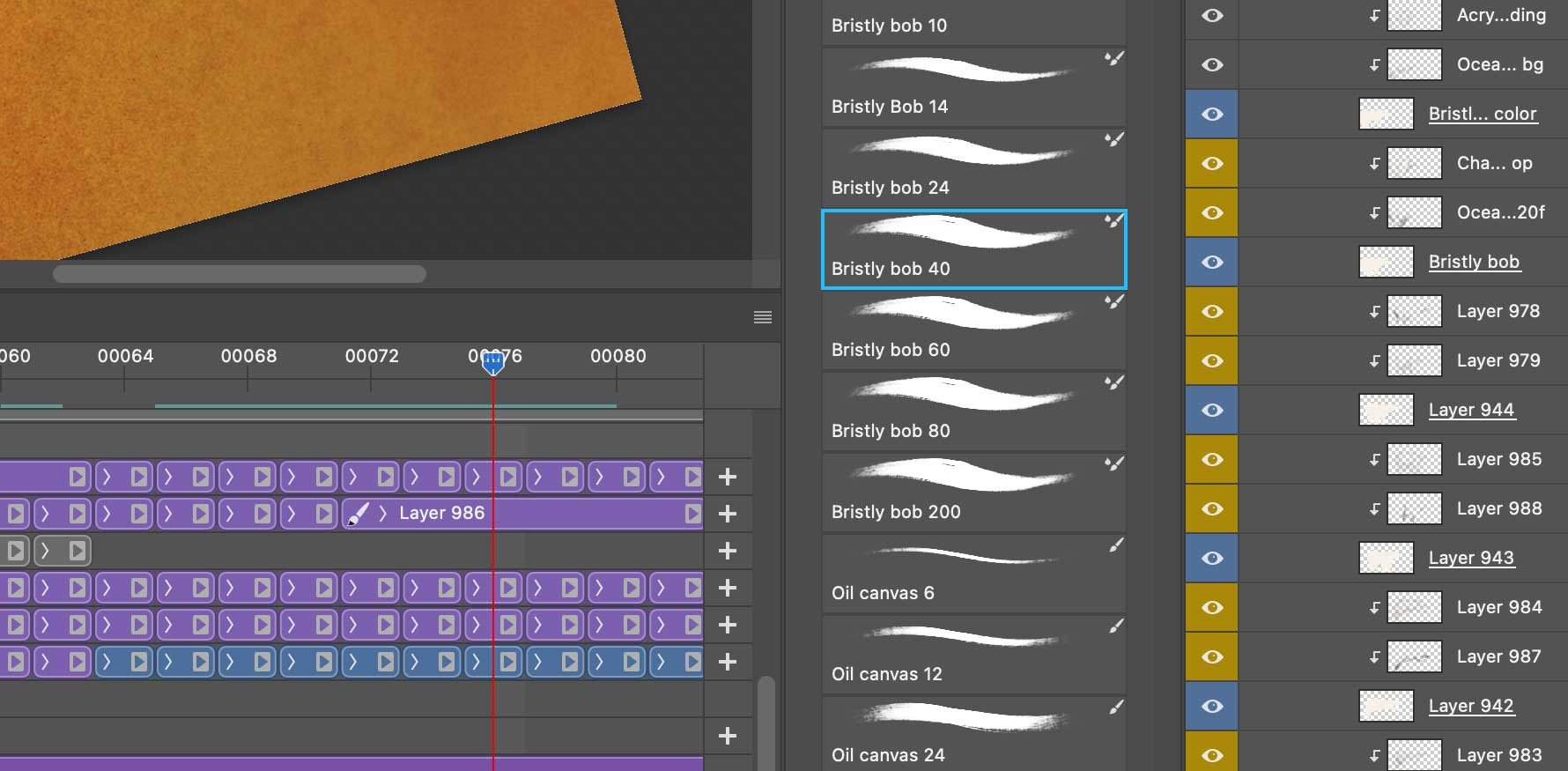The width and height of the screenshot is (1568, 771).
Task: Hide Layer 944
Action: [1212, 410]
